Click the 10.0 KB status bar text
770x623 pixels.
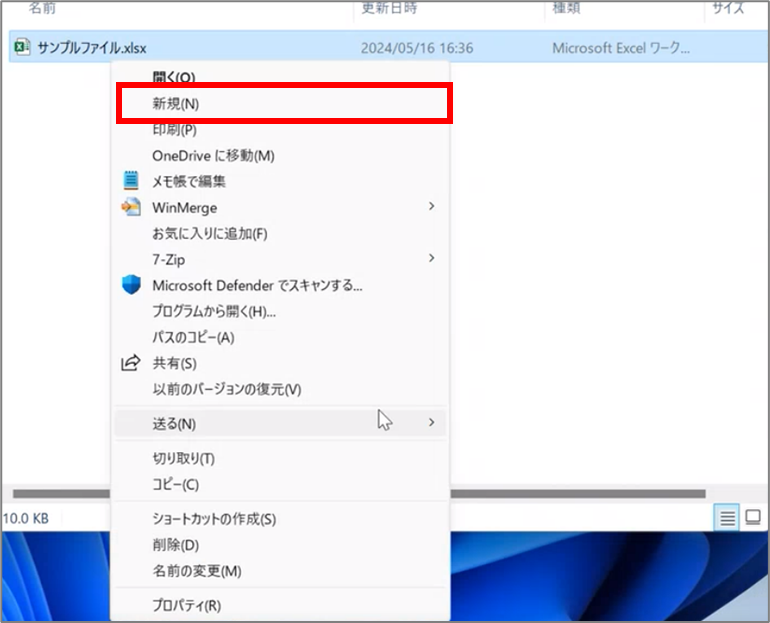26,518
